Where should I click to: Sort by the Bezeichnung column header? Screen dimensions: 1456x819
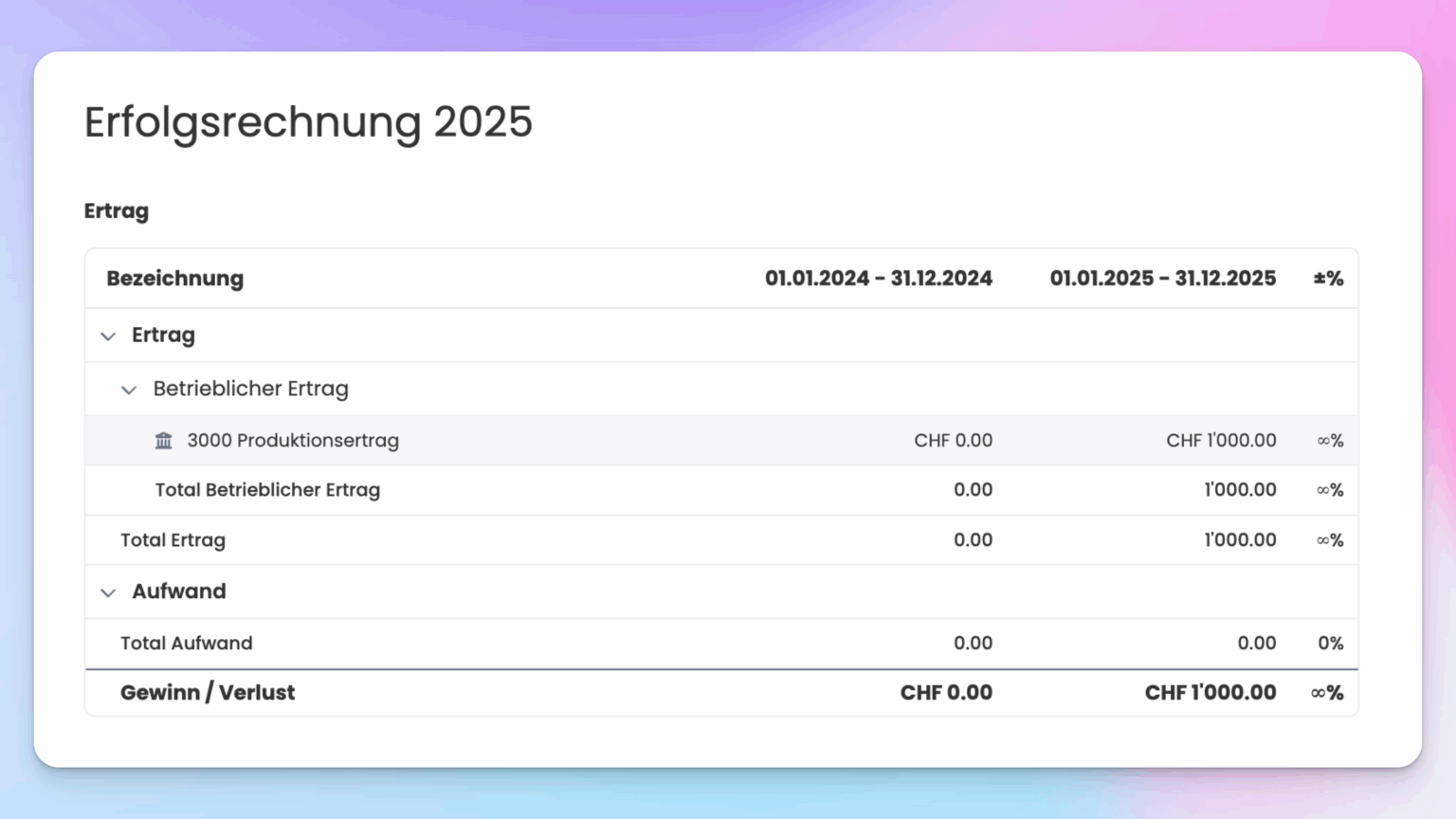(x=174, y=278)
